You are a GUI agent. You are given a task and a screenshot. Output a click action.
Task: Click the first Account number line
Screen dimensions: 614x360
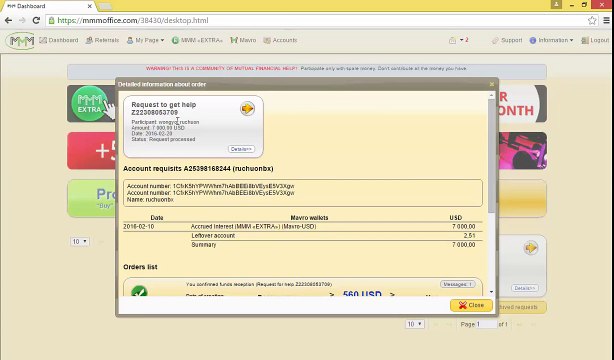[x=211, y=186]
